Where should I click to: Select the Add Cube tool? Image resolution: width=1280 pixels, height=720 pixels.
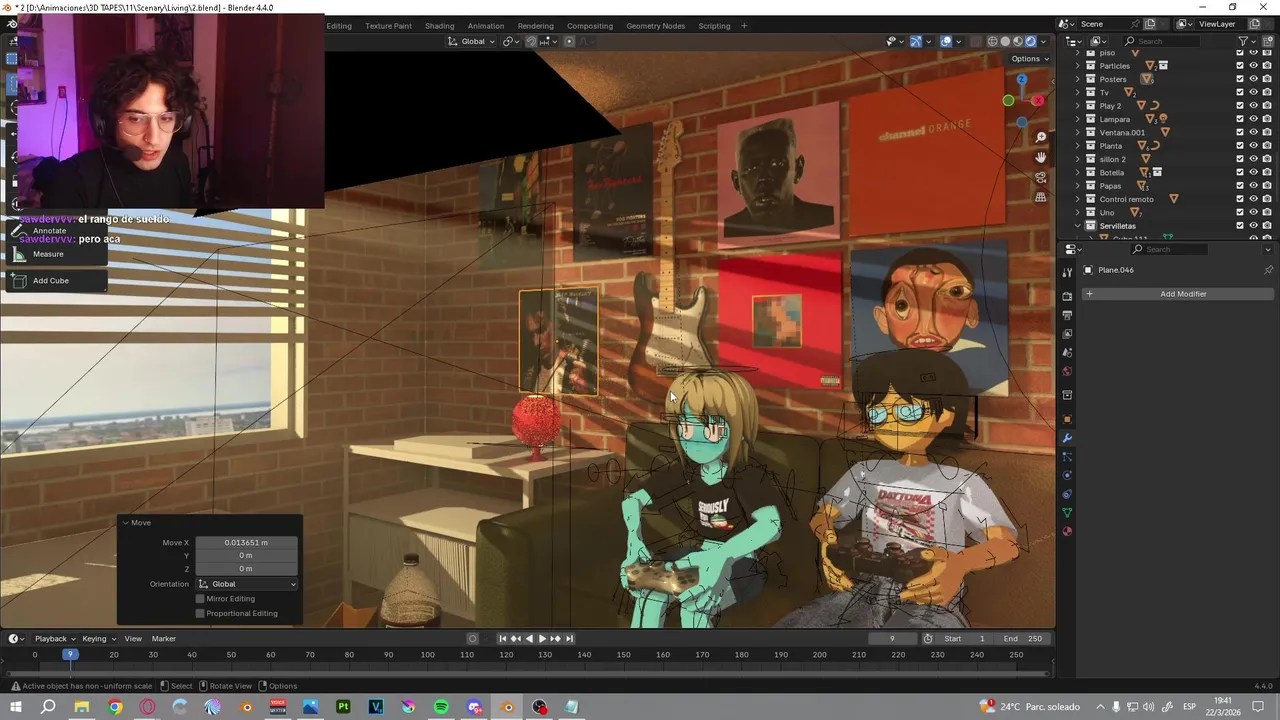(50, 281)
